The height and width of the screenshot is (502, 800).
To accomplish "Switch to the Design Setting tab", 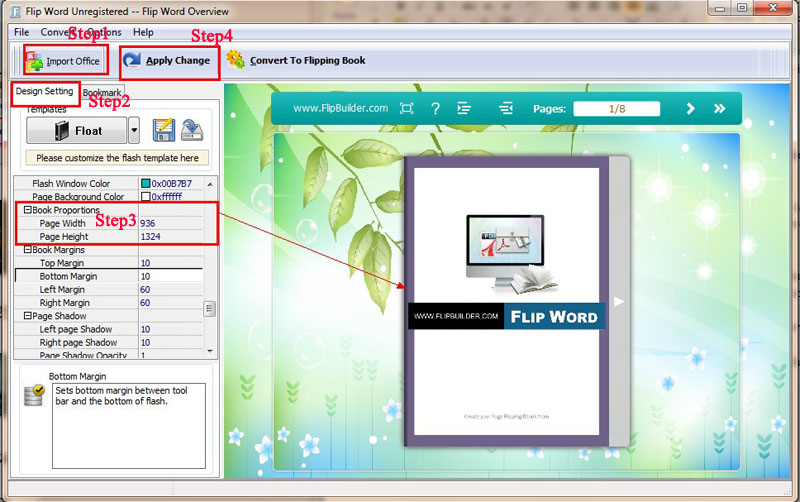I will (45, 92).
